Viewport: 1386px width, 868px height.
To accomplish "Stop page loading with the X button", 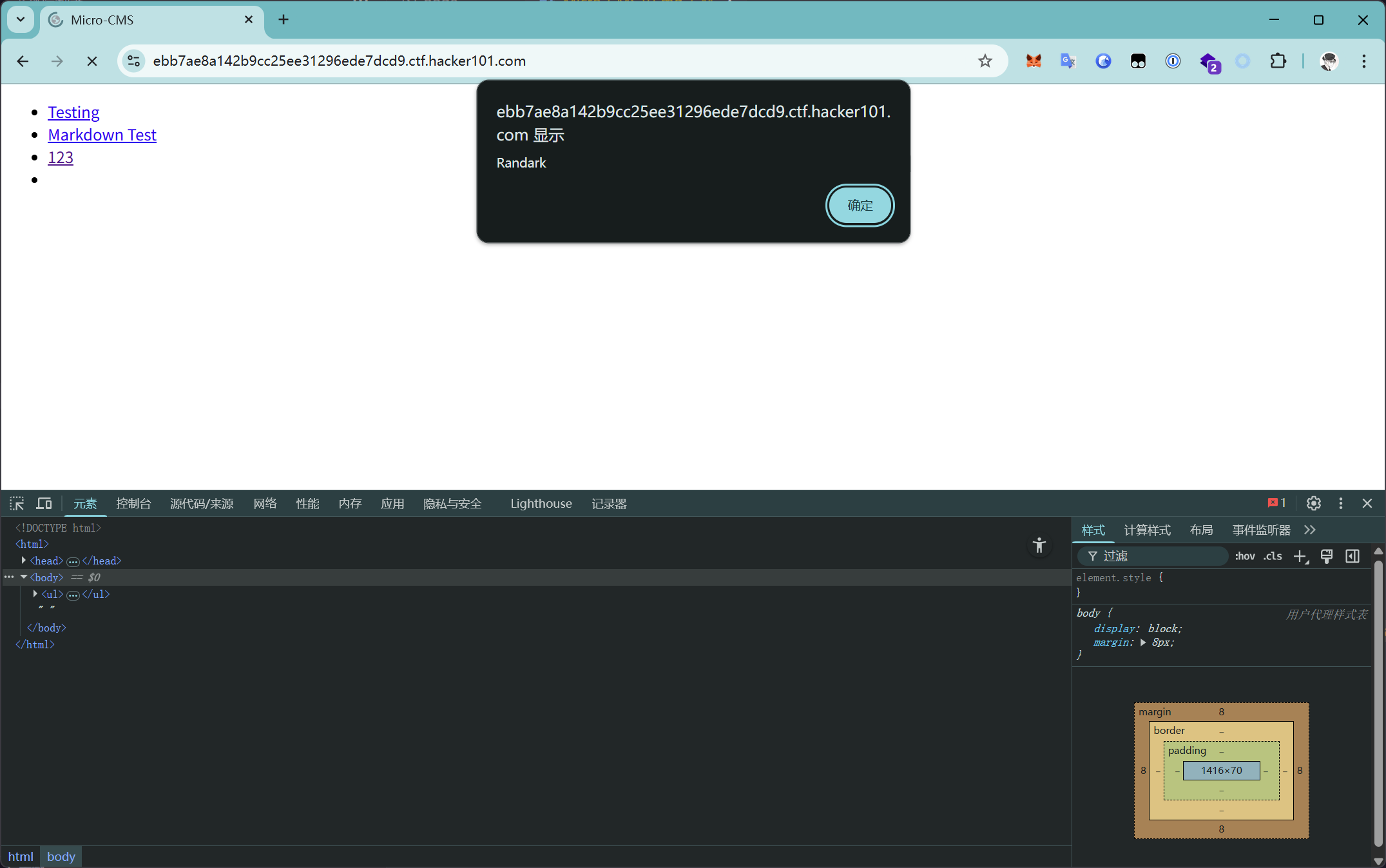I will [x=92, y=61].
